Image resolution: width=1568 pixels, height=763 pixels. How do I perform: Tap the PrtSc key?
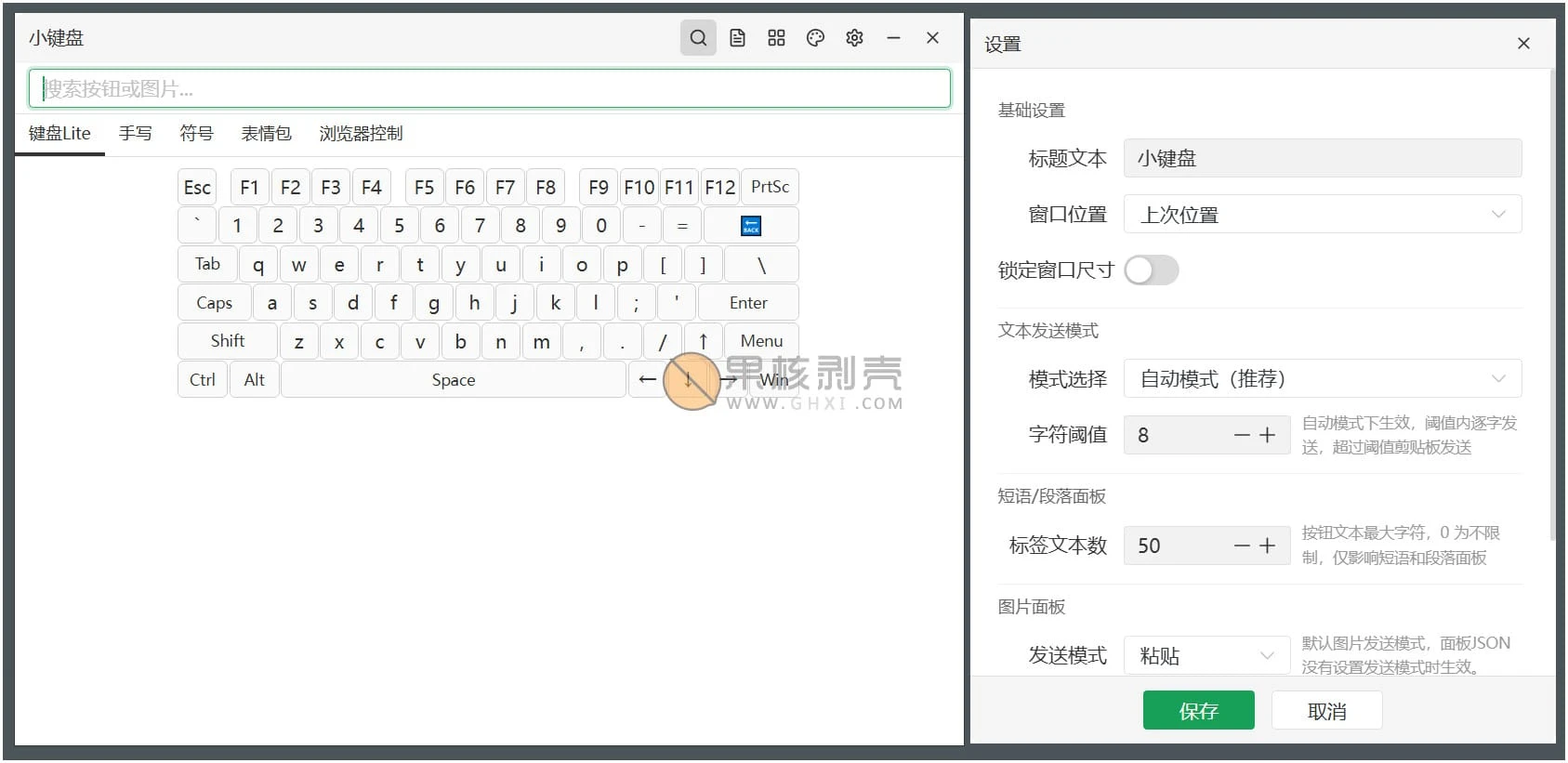pos(770,187)
